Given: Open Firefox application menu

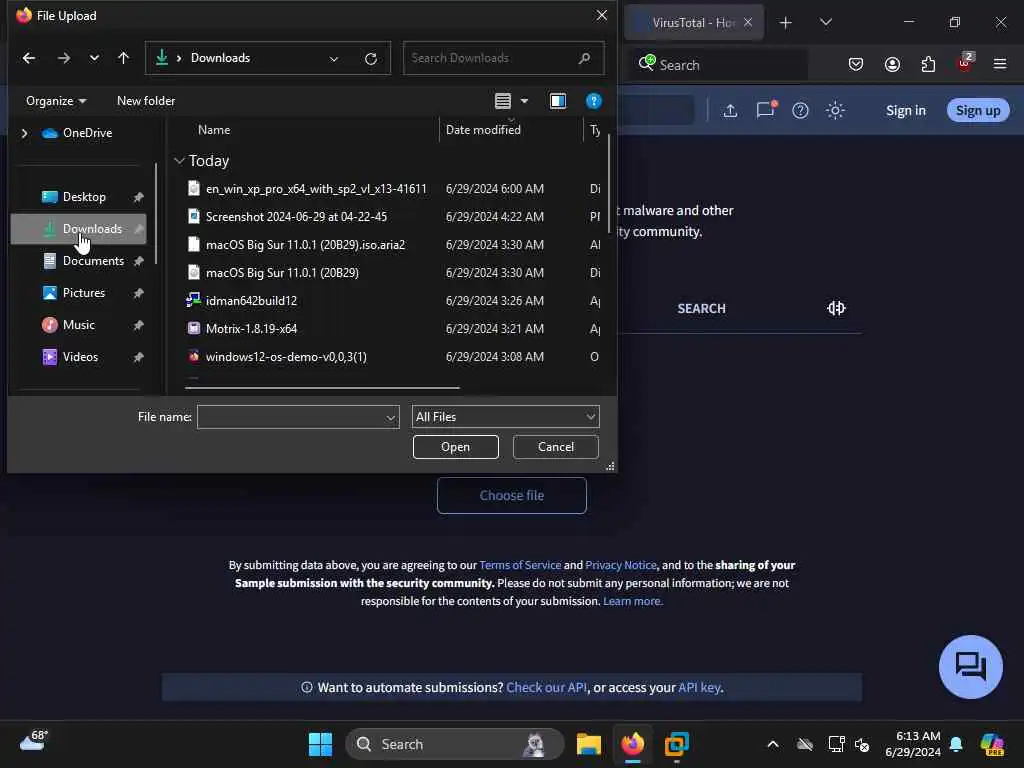Looking at the screenshot, I should coord(1000,65).
